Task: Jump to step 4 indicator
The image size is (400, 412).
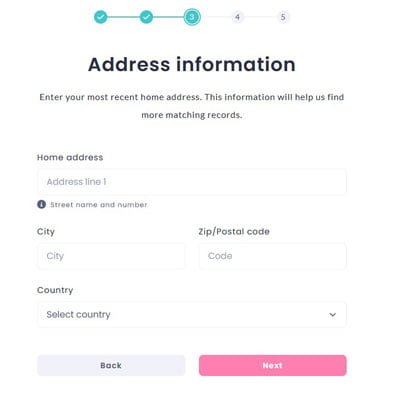Action: (x=237, y=17)
